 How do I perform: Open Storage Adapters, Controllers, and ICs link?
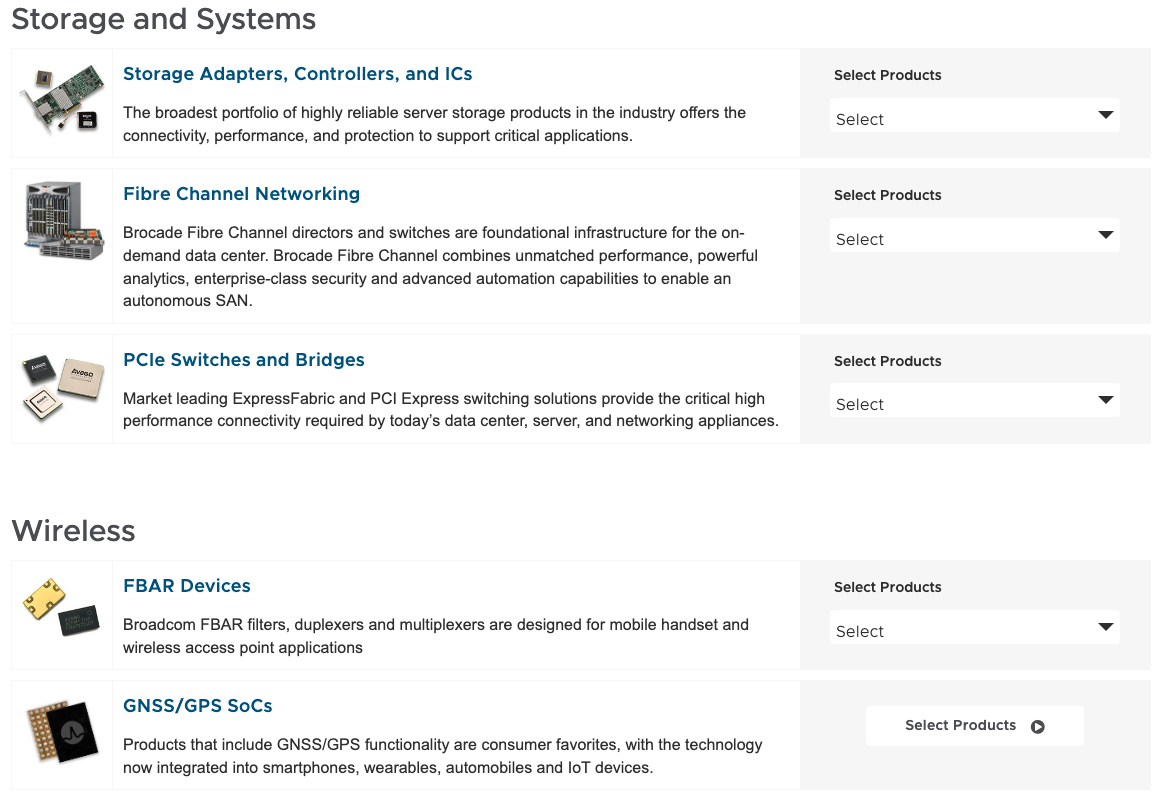tap(297, 74)
